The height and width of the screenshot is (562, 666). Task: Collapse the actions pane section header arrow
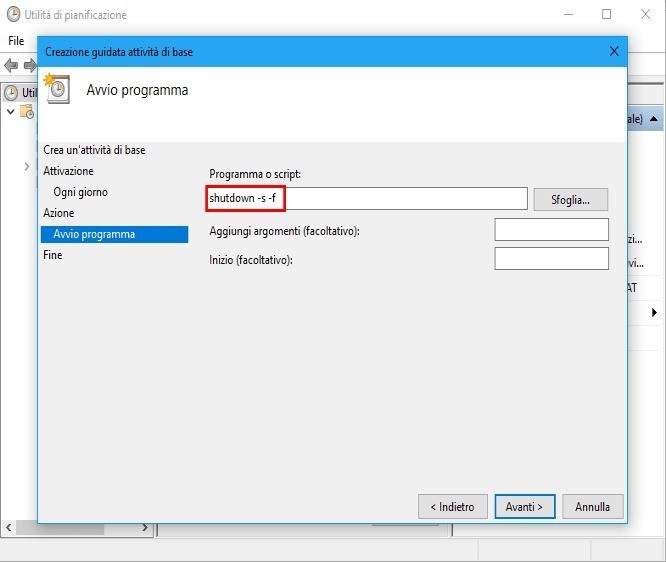click(x=654, y=119)
